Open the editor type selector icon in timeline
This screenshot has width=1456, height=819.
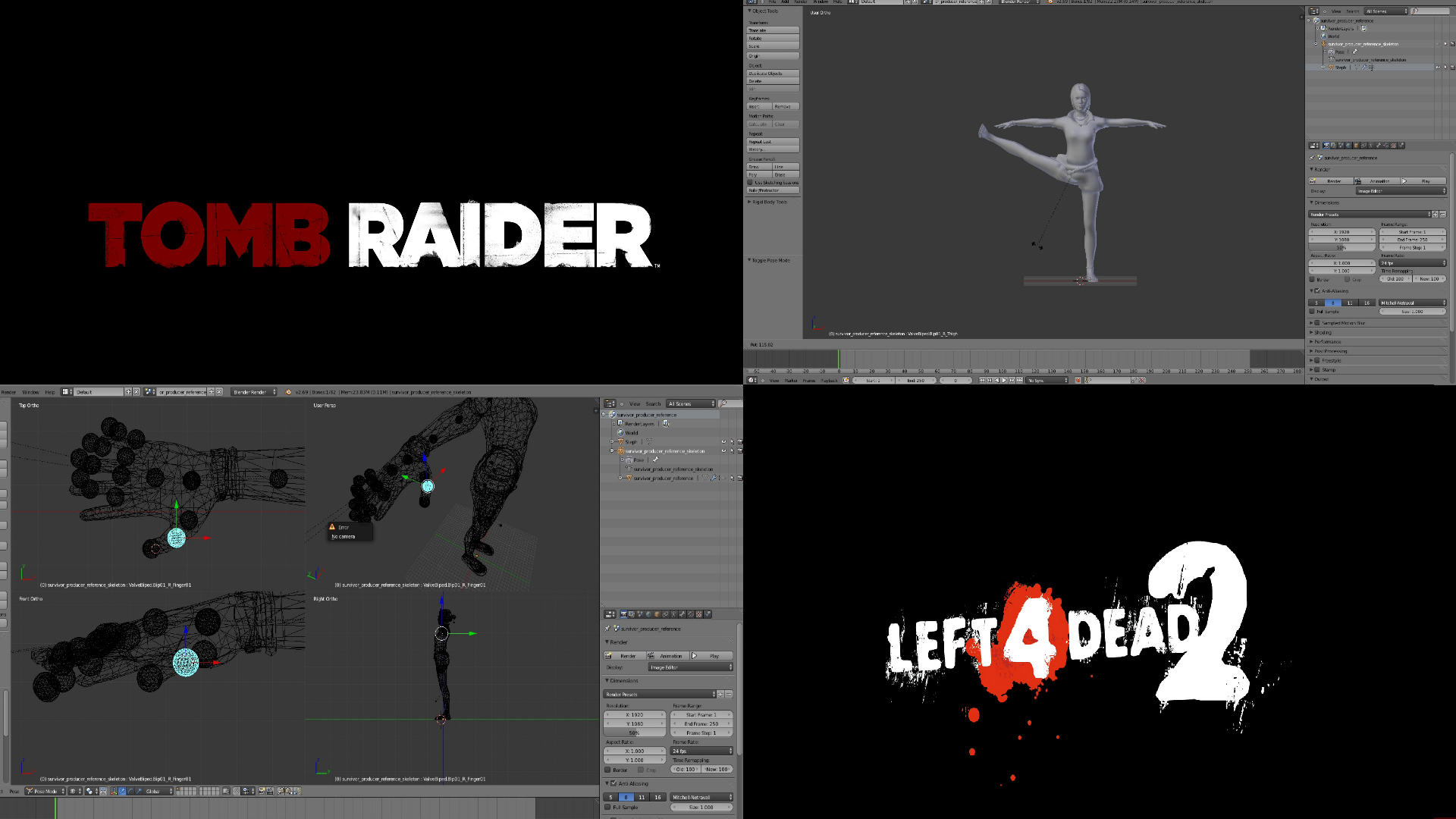click(x=752, y=380)
